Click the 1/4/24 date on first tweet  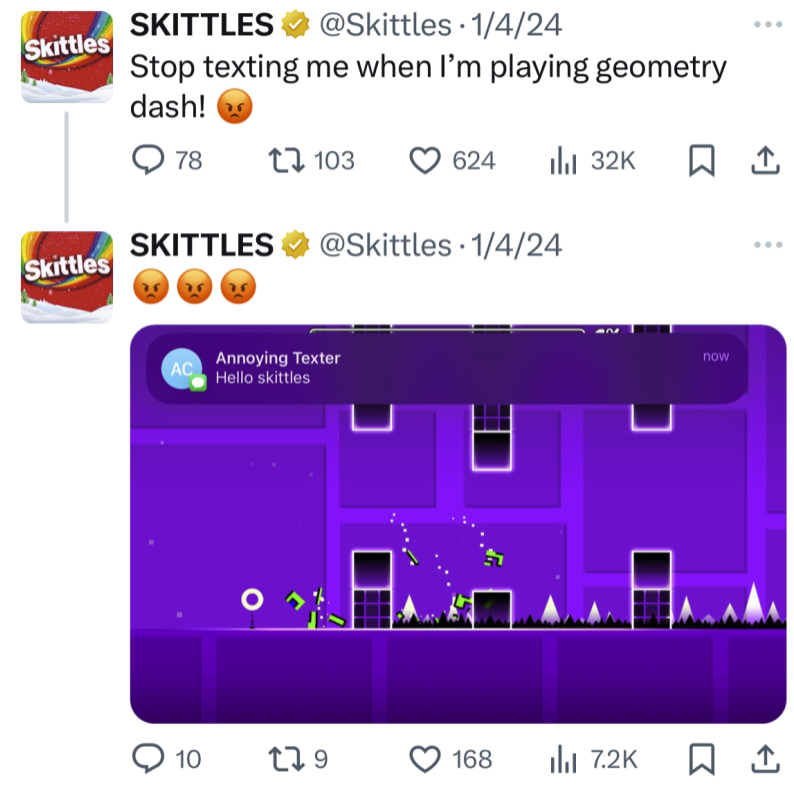516,25
